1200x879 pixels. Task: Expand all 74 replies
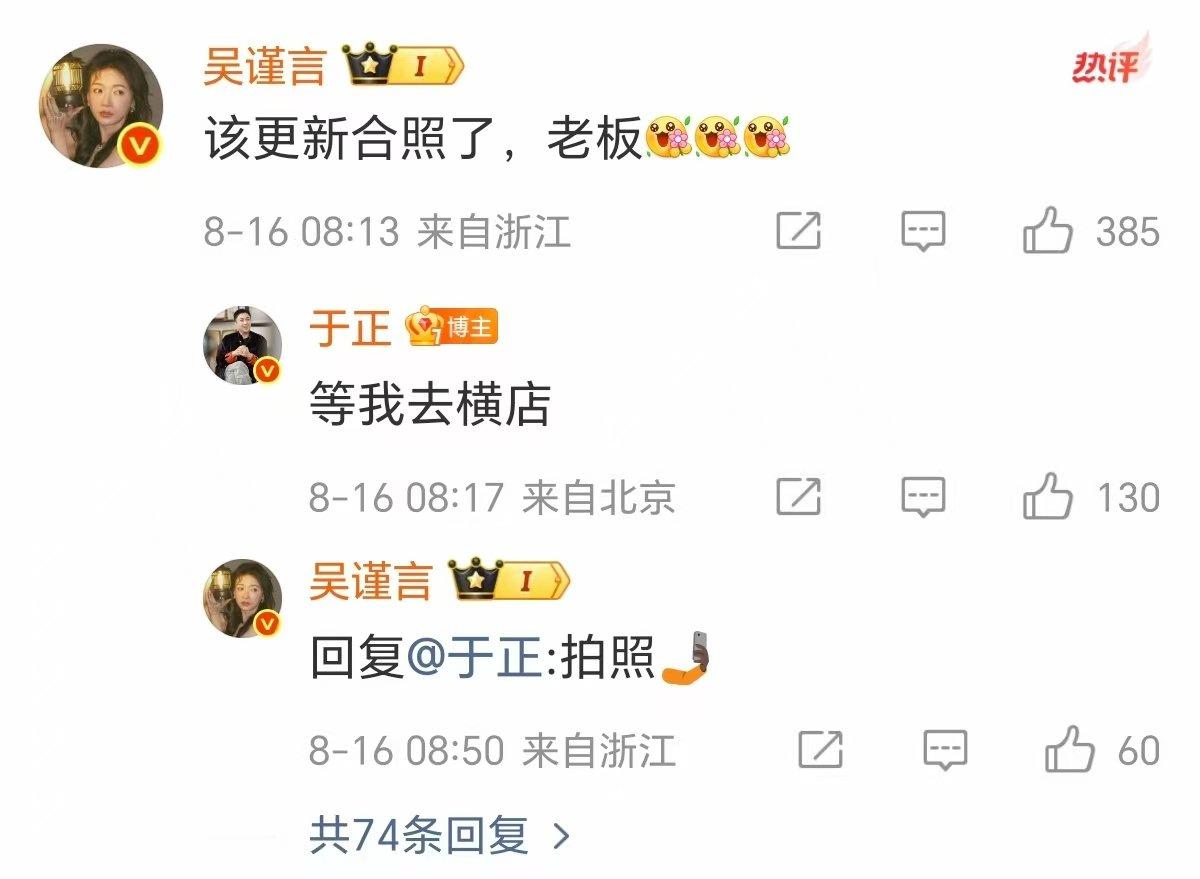point(440,835)
